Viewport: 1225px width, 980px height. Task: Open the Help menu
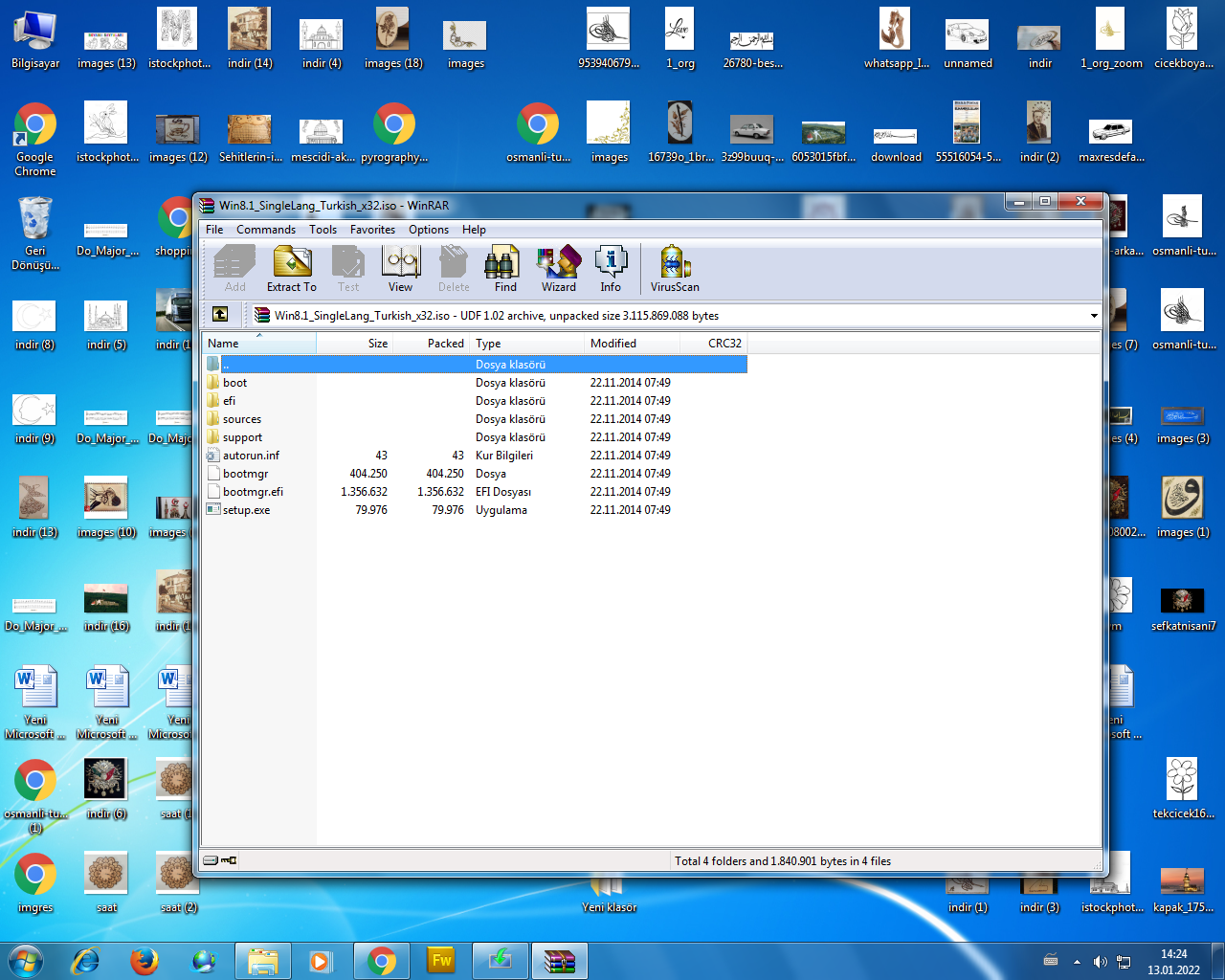[474, 230]
